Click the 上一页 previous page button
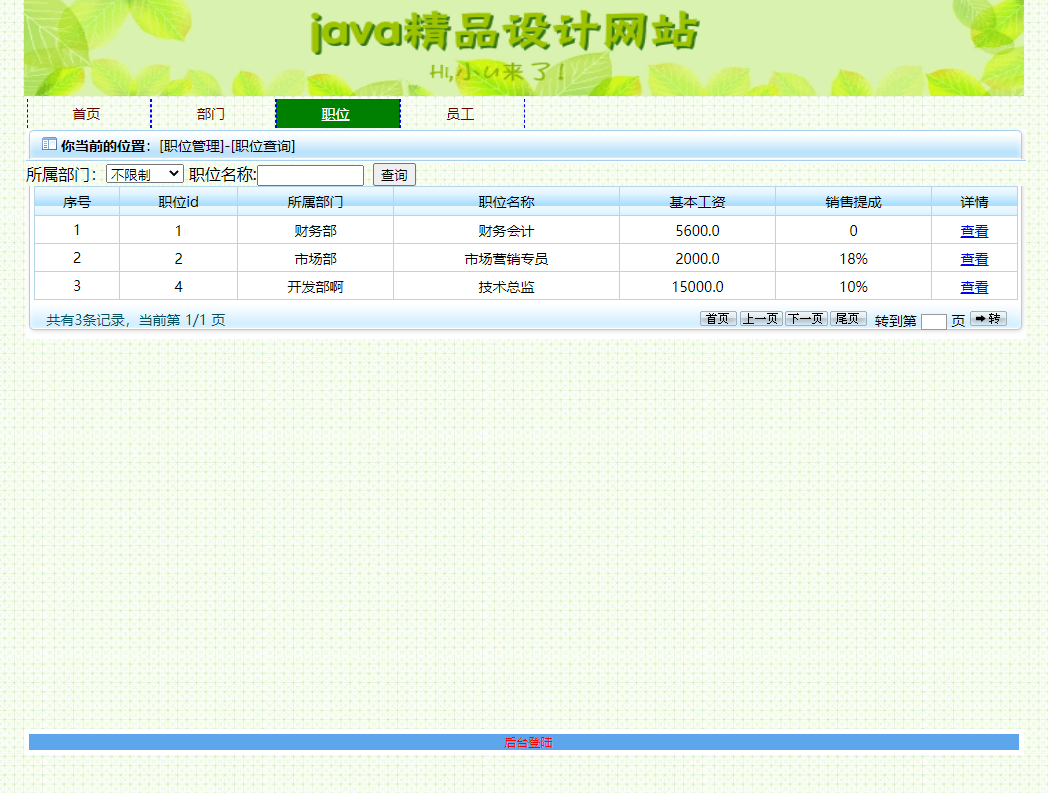Screen dimensions: 1048x793 point(760,319)
